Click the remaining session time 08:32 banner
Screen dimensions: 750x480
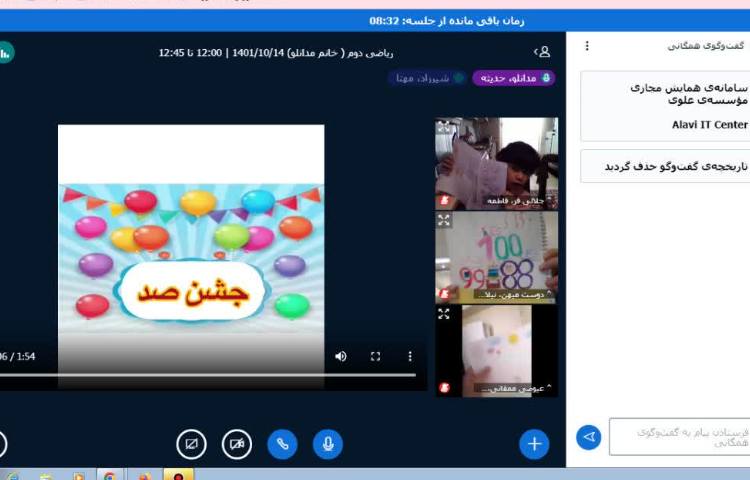coord(446,21)
